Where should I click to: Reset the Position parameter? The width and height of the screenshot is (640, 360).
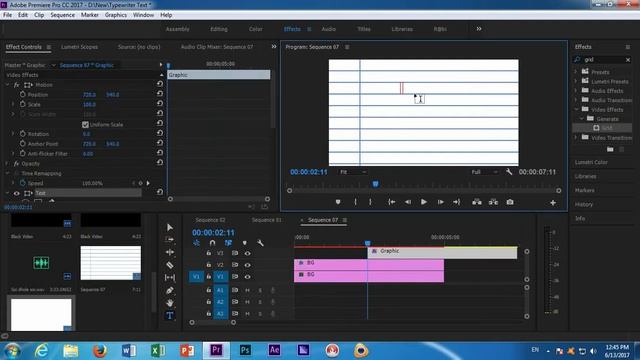[160, 93]
